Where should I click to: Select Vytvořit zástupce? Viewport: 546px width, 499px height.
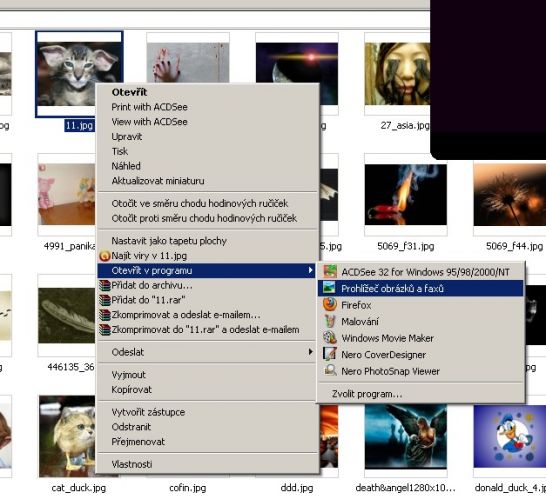(x=148, y=412)
